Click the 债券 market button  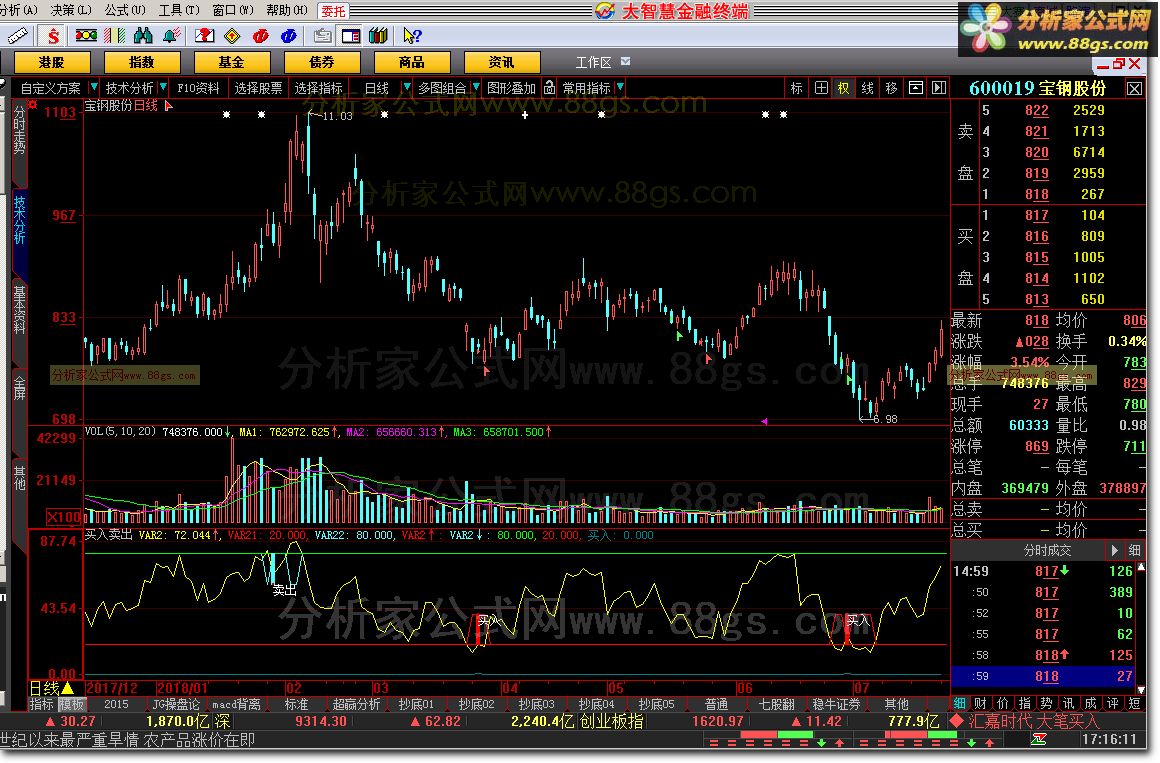(322, 62)
